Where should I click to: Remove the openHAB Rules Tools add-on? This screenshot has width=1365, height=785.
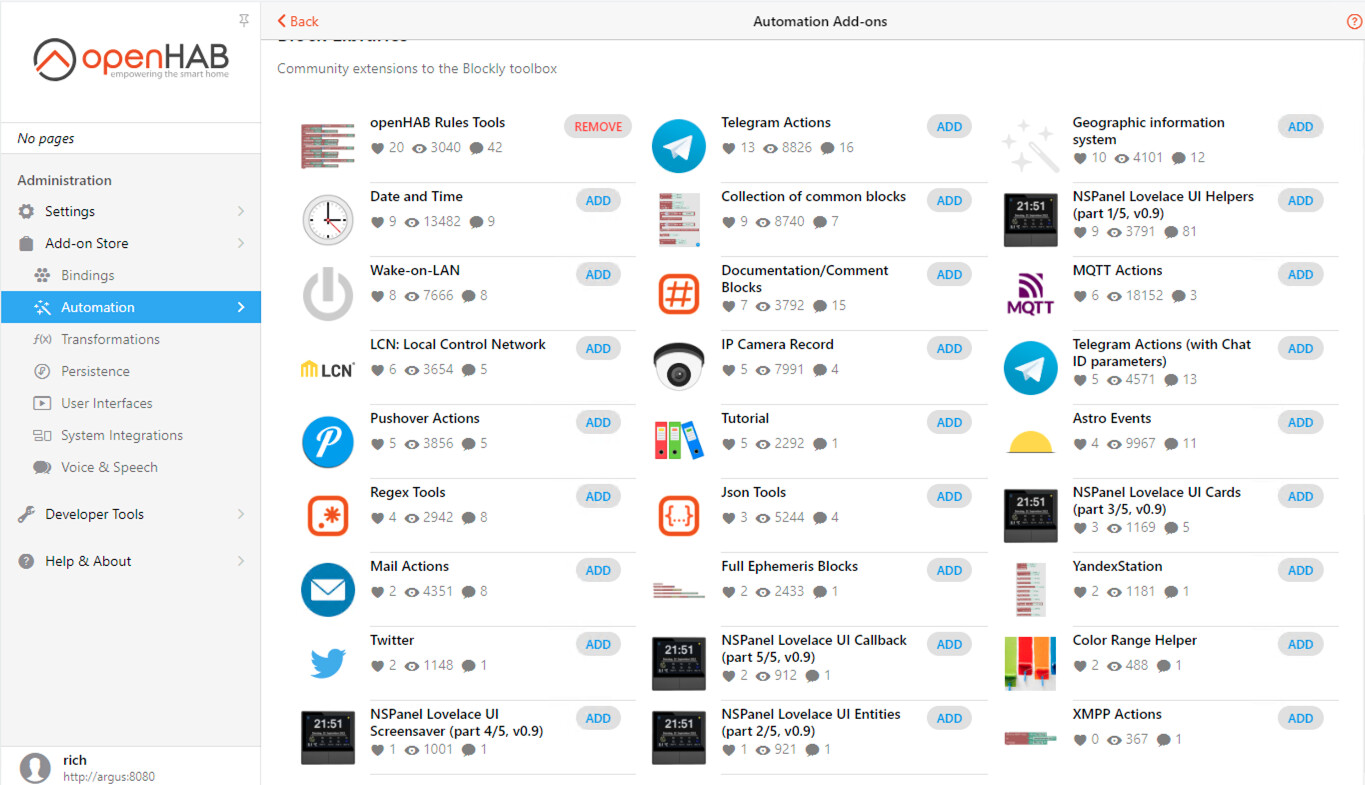pyautogui.click(x=598, y=127)
